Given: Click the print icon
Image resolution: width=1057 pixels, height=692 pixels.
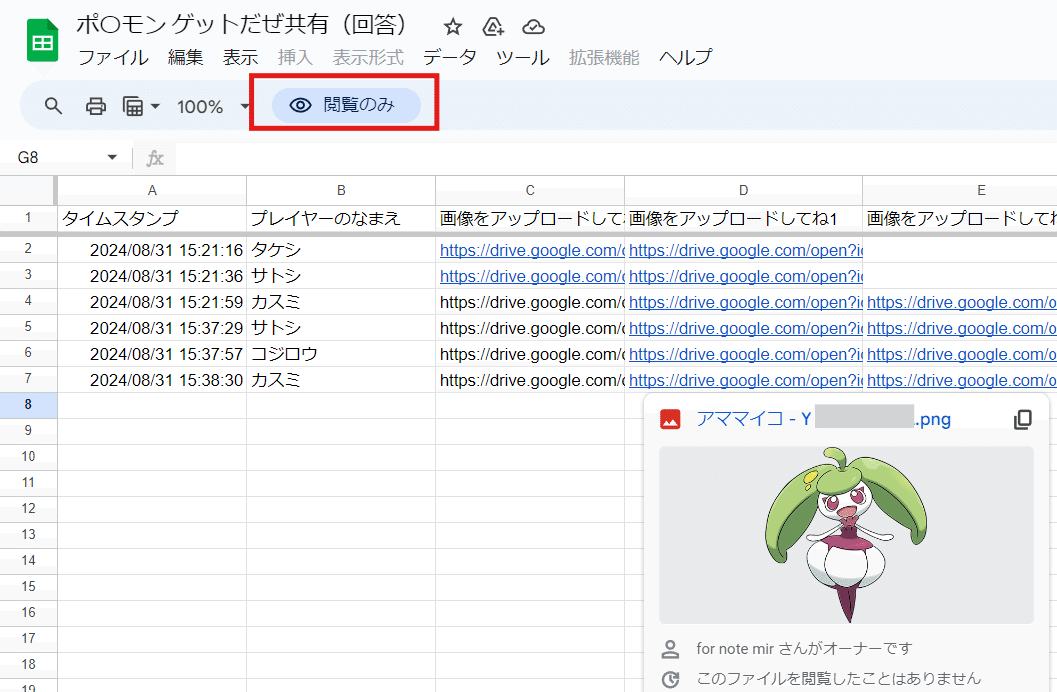Looking at the screenshot, I should [x=96, y=106].
